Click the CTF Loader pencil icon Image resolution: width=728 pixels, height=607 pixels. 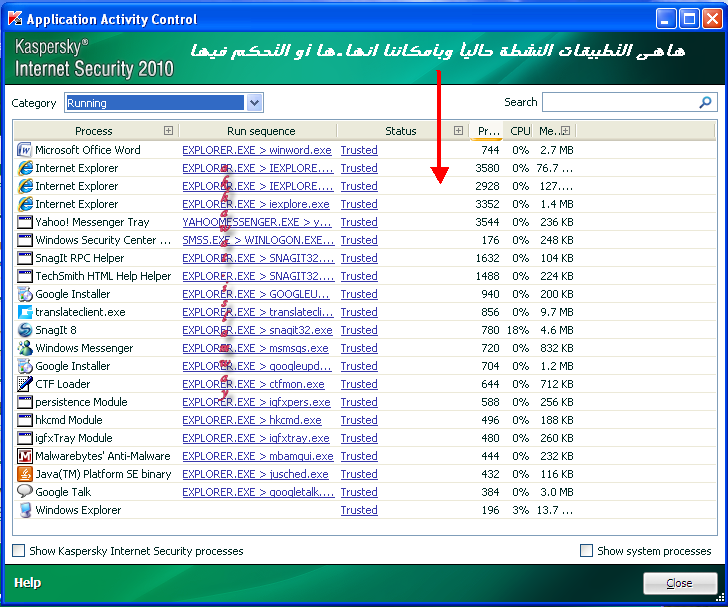click(x=24, y=384)
